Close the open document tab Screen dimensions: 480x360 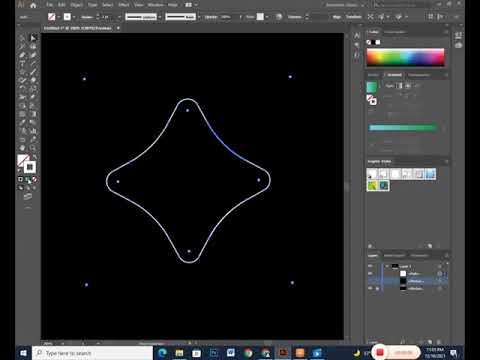pos(118,28)
